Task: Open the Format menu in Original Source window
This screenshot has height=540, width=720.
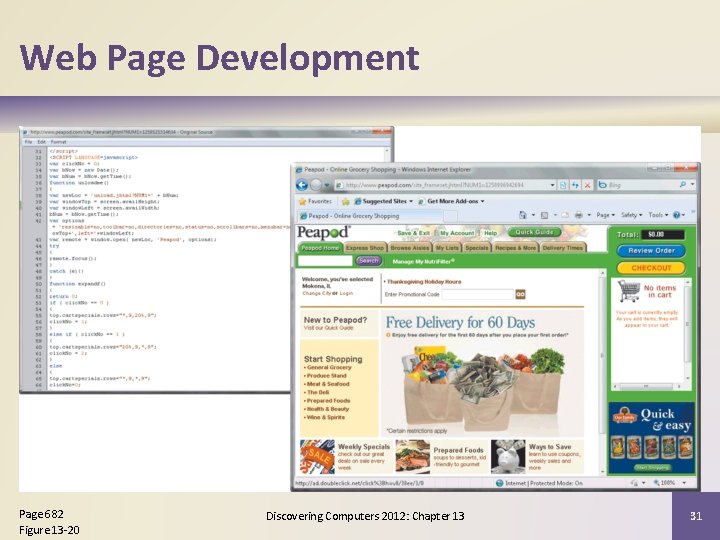Action: pyautogui.click(x=58, y=142)
